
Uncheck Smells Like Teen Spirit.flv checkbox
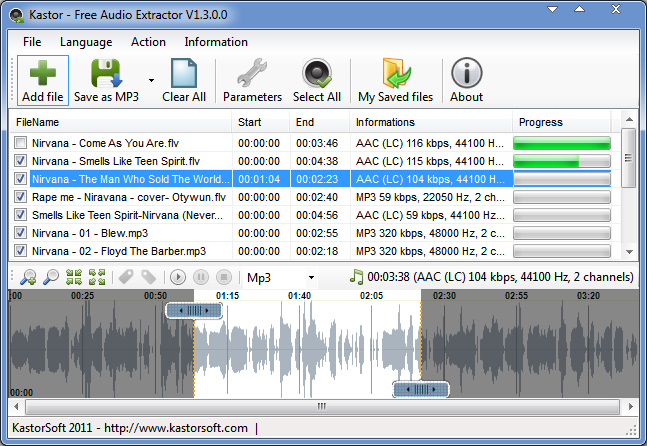[20, 161]
